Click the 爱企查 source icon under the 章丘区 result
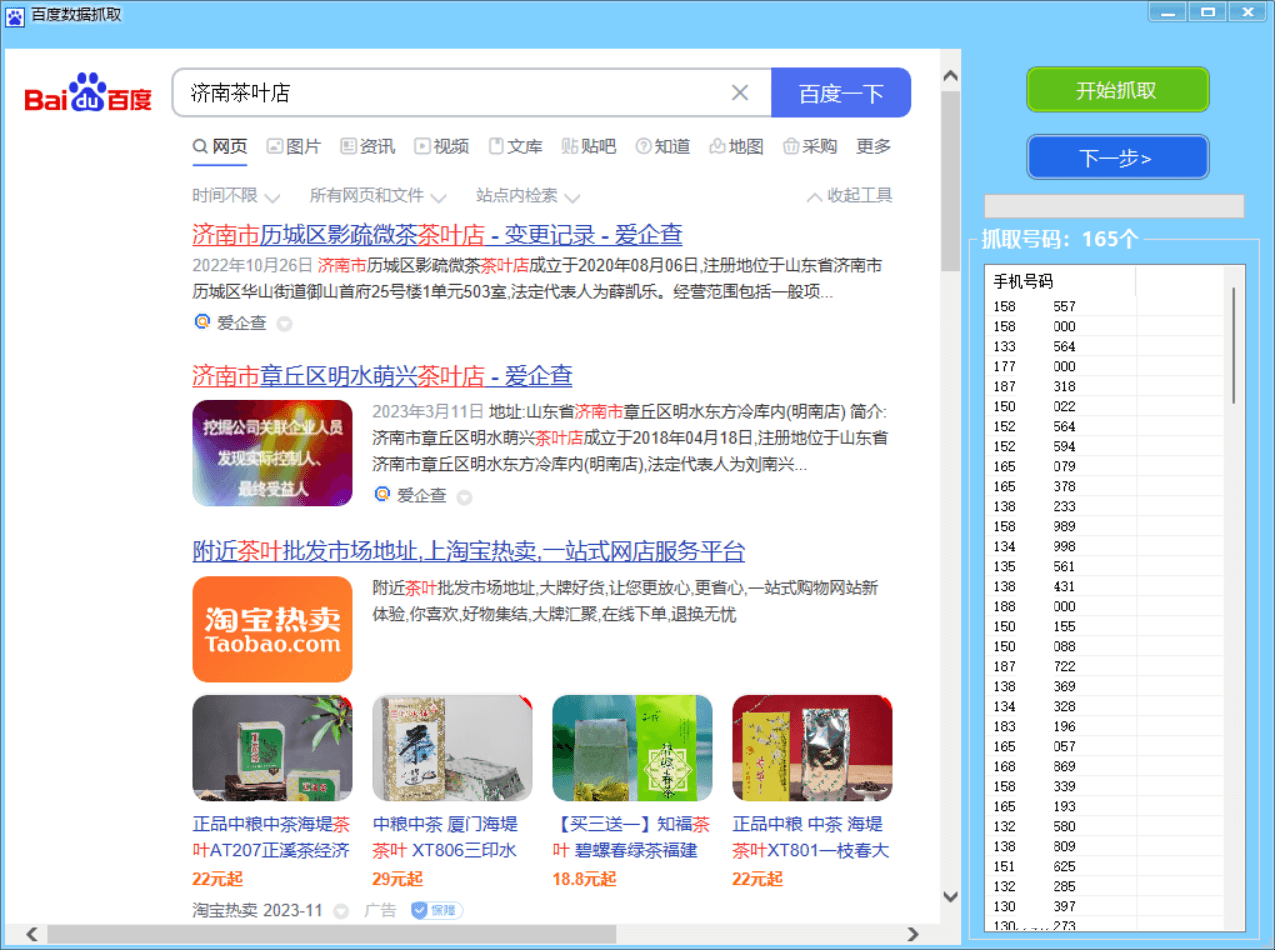This screenshot has height=950, width=1275. tap(382, 494)
